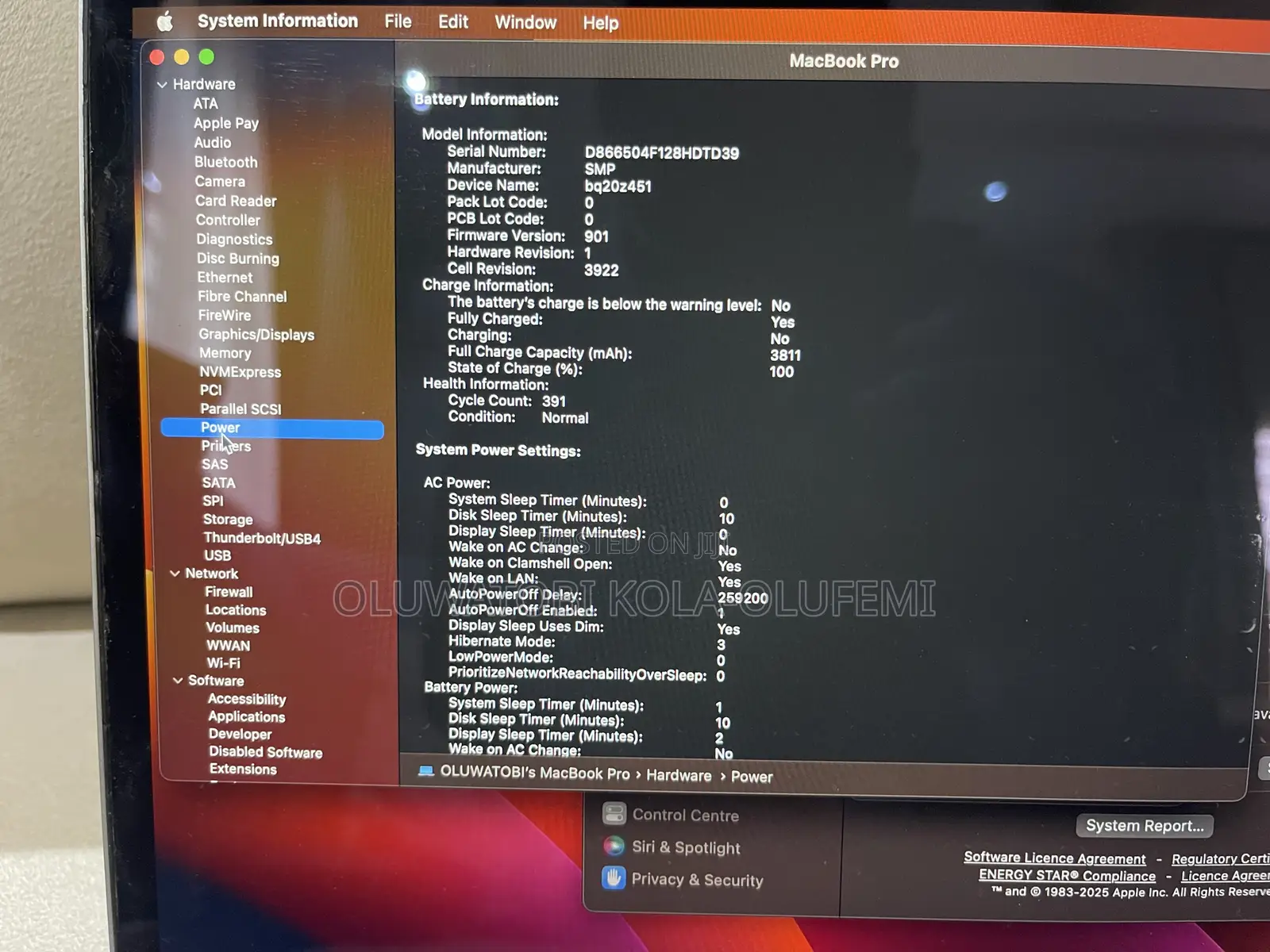Image resolution: width=1270 pixels, height=952 pixels.
Task: Select the highlighted Power row
Action: click(272, 428)
